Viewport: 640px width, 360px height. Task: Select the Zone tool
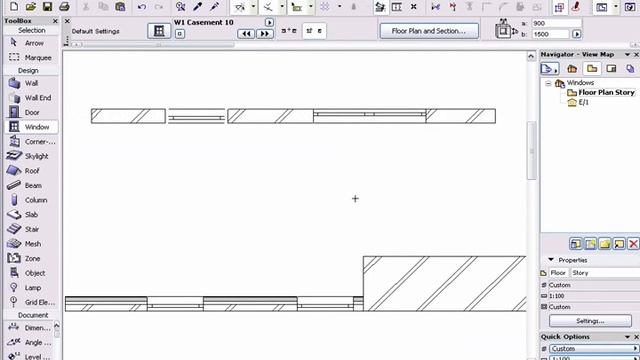click(31, 258)
